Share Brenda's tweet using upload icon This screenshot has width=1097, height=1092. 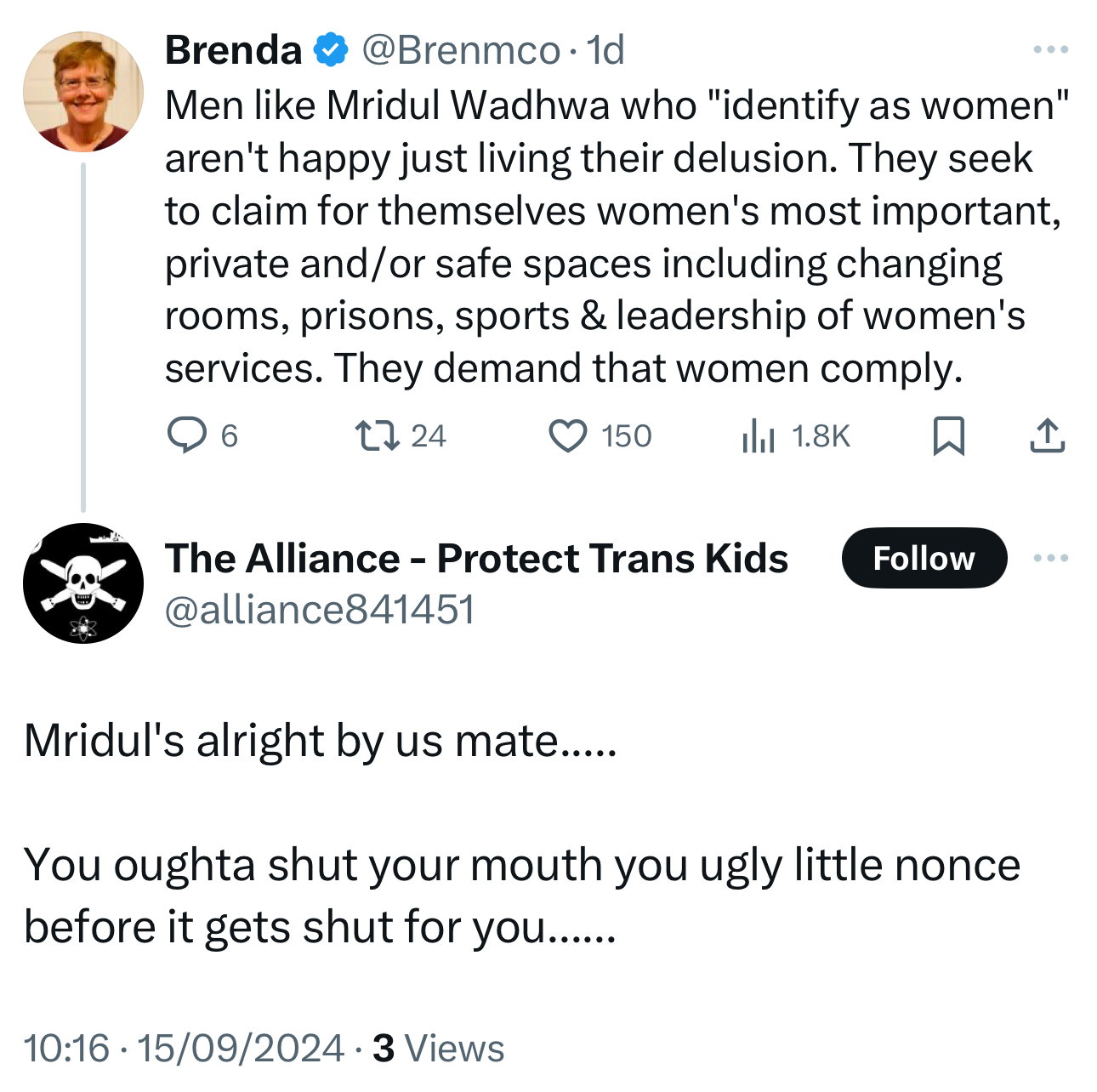(1047, 435)
